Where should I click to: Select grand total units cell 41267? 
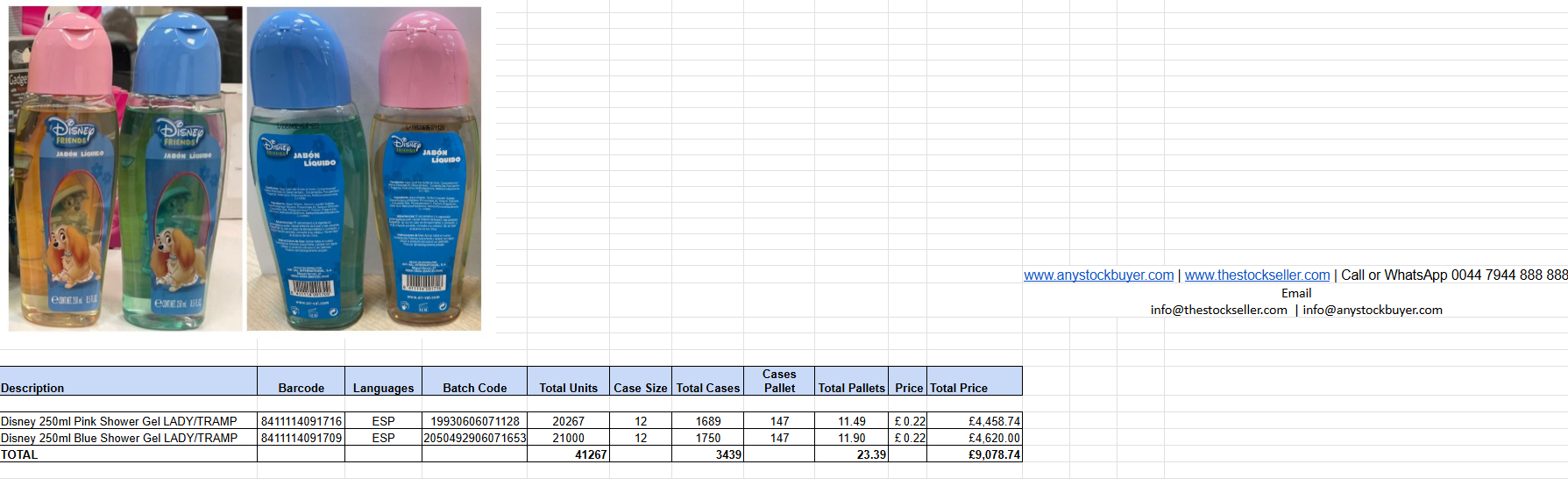click(x=568, y=454)
